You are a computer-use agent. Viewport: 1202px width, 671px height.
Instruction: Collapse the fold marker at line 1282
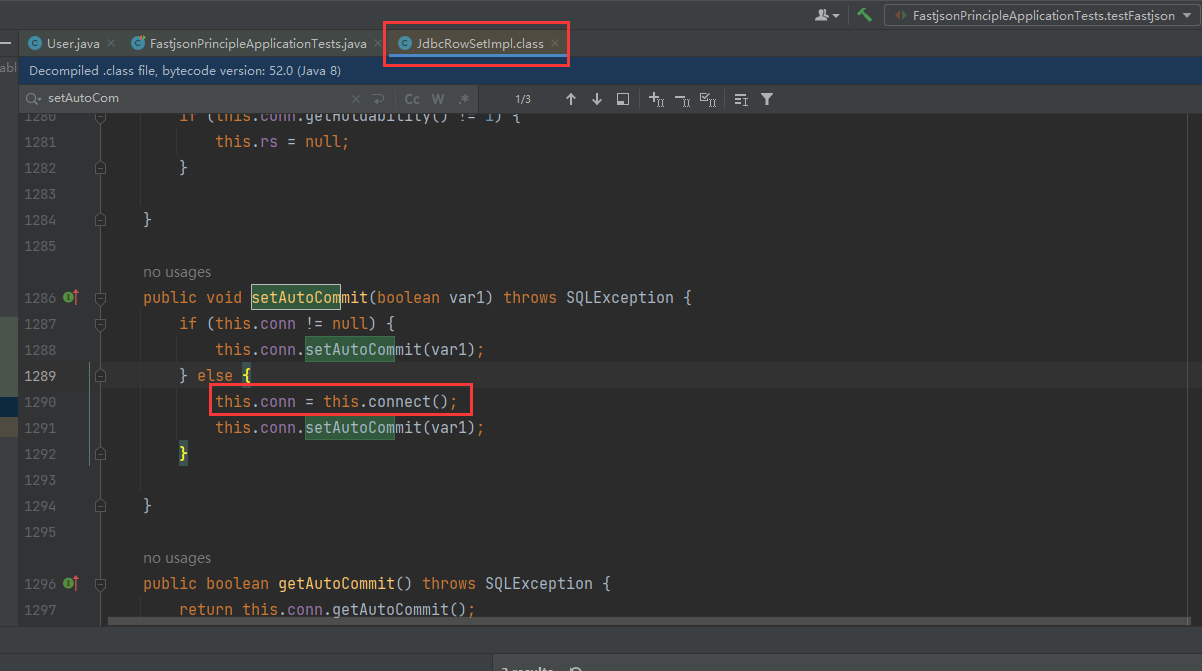100,168
